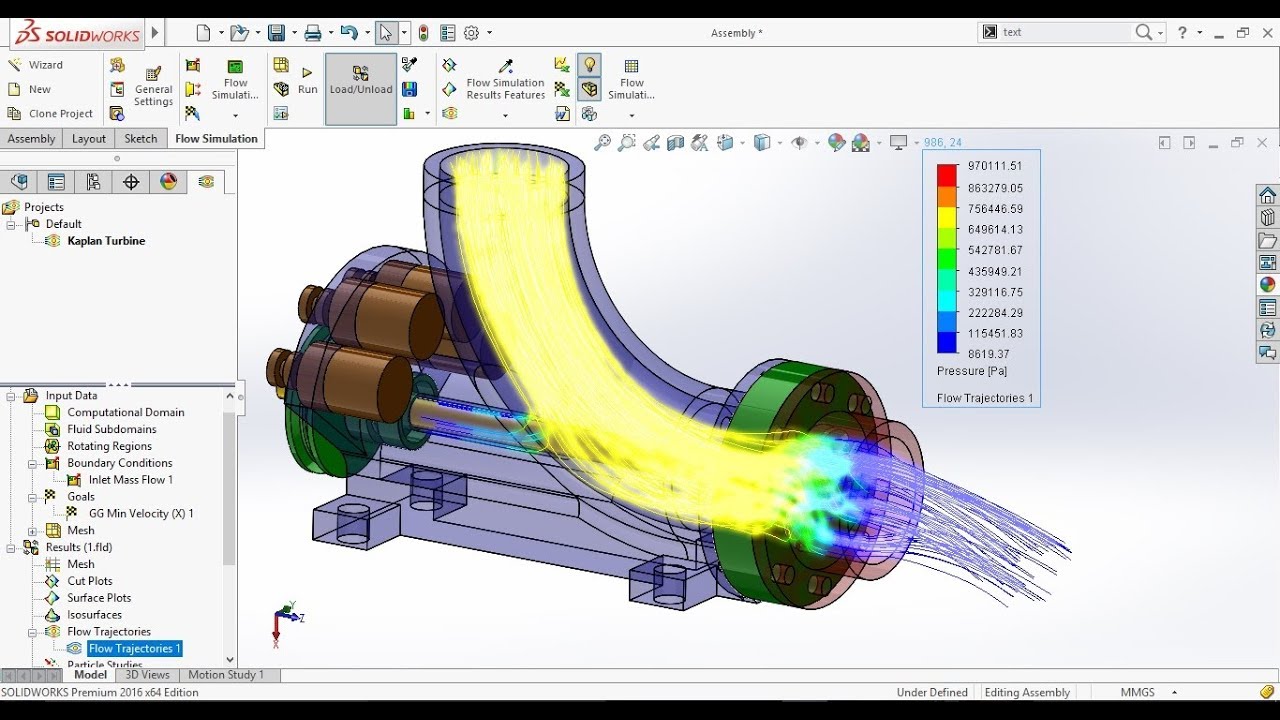Screen dimensions: 1280x720
Task: Click the Clone Project button
Action: tap(50, 114)
